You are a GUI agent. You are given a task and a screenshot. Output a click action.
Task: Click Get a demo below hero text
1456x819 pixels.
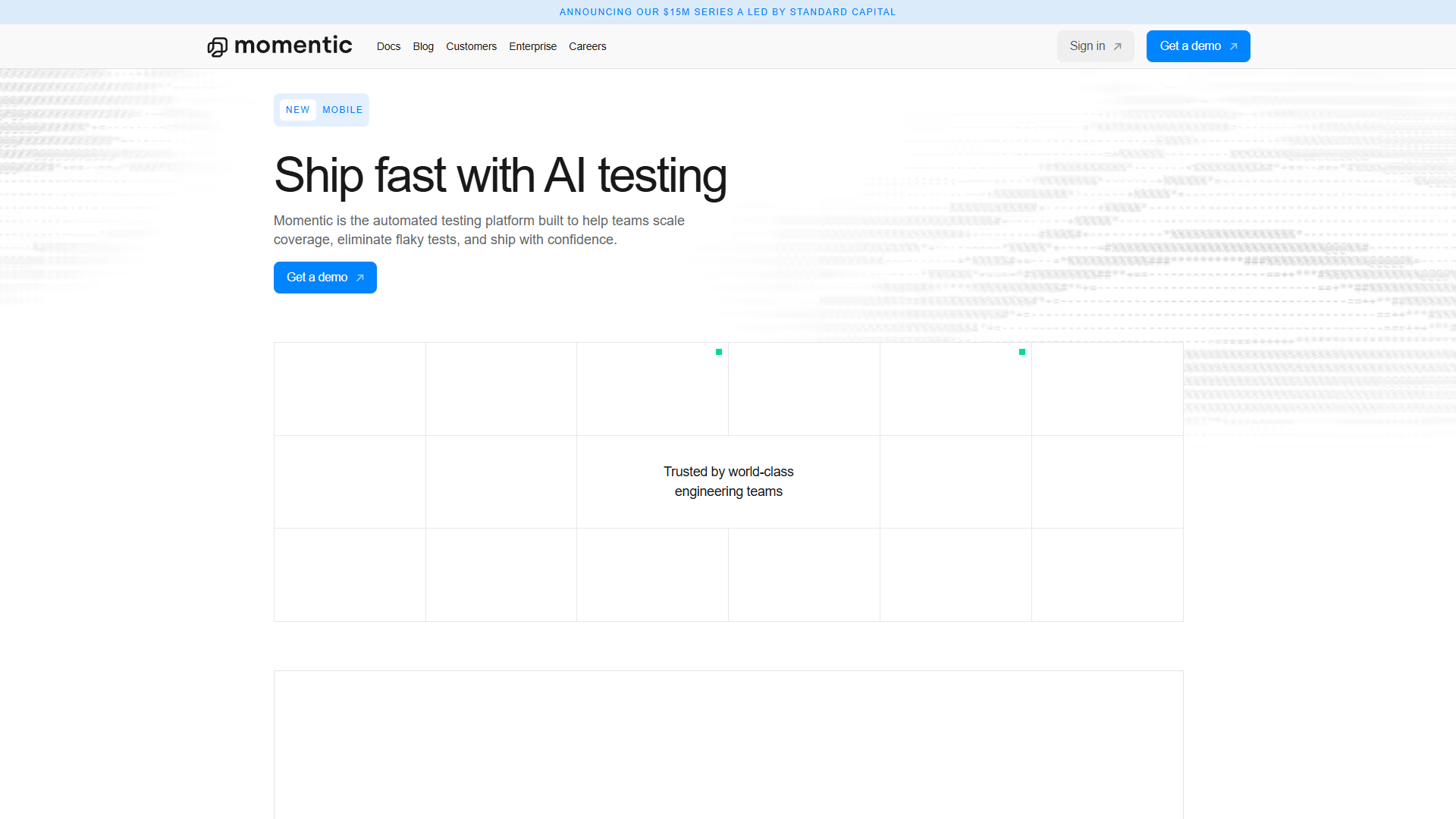coord(325,278)
